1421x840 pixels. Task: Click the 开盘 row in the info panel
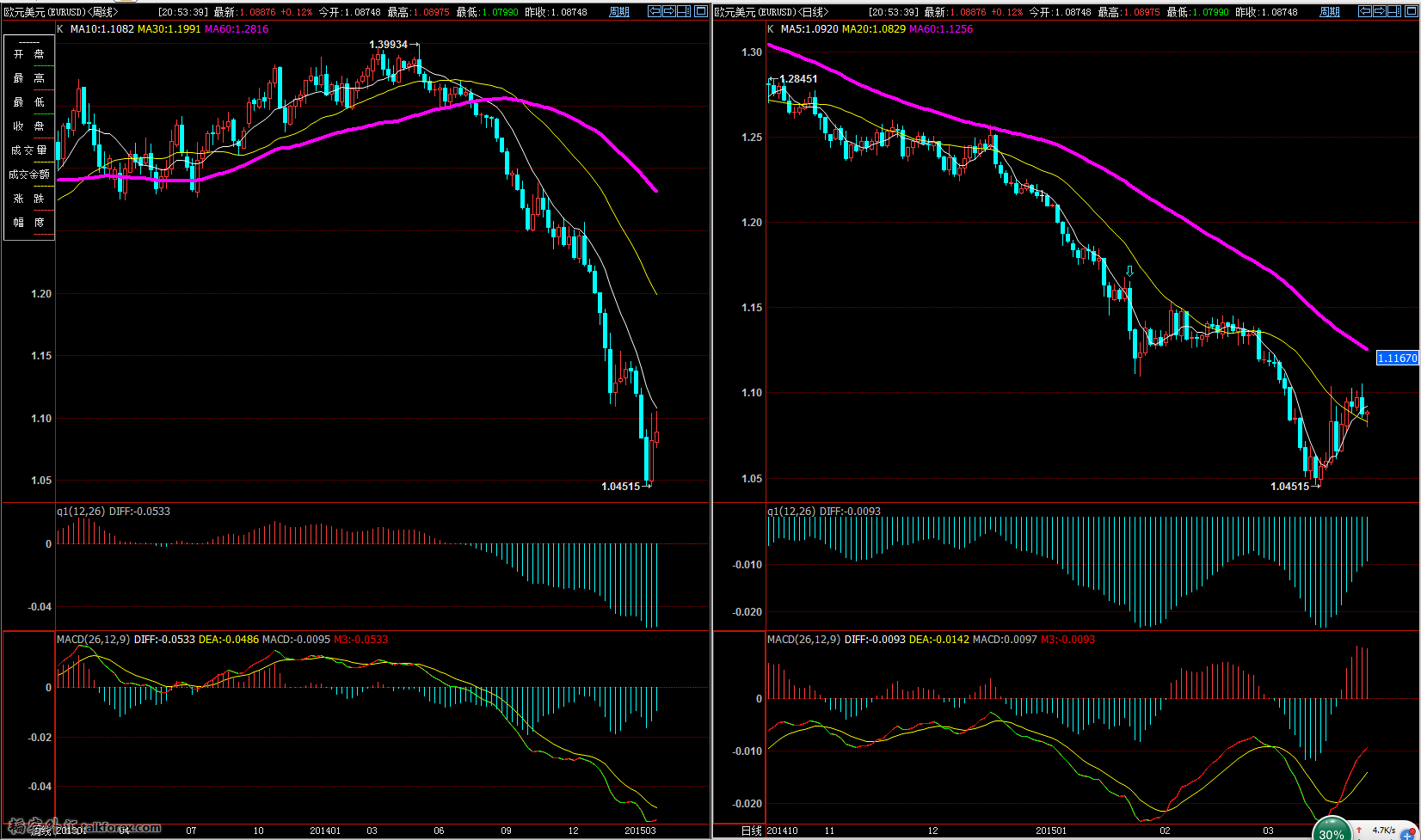tap(29, 54)
